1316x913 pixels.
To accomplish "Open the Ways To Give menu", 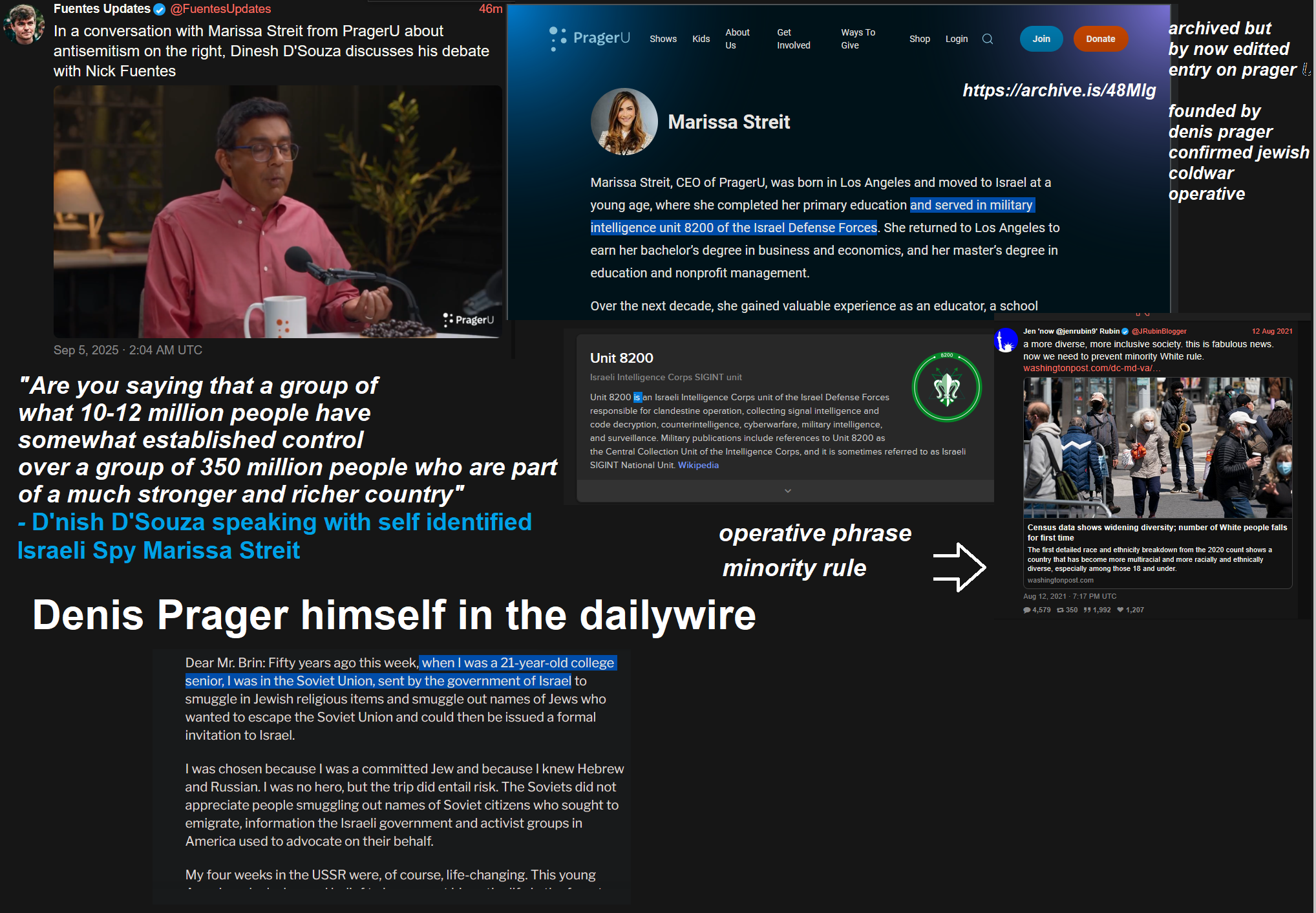I will click(x=858, y=39).
